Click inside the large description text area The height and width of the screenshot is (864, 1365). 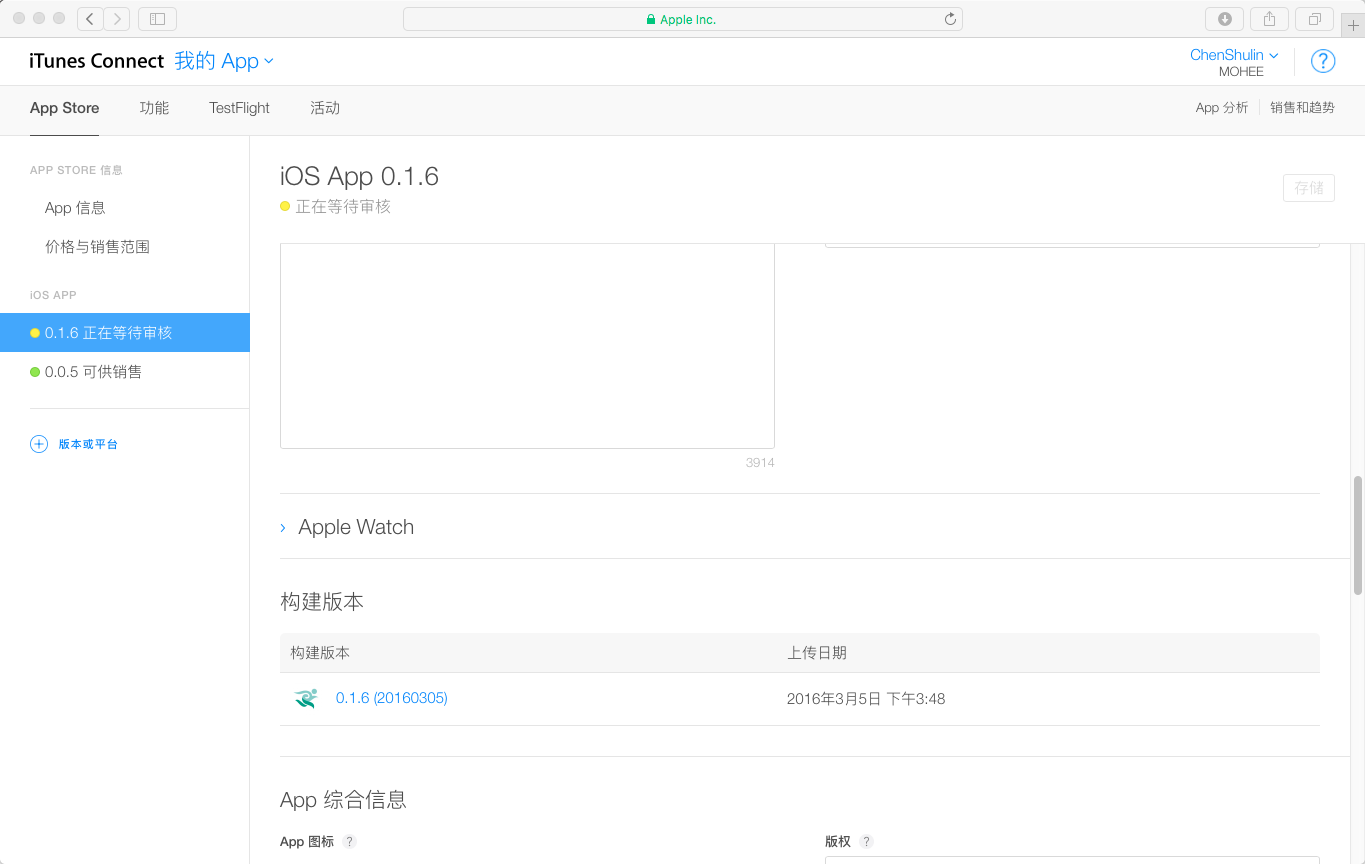[x=527, y=345]
